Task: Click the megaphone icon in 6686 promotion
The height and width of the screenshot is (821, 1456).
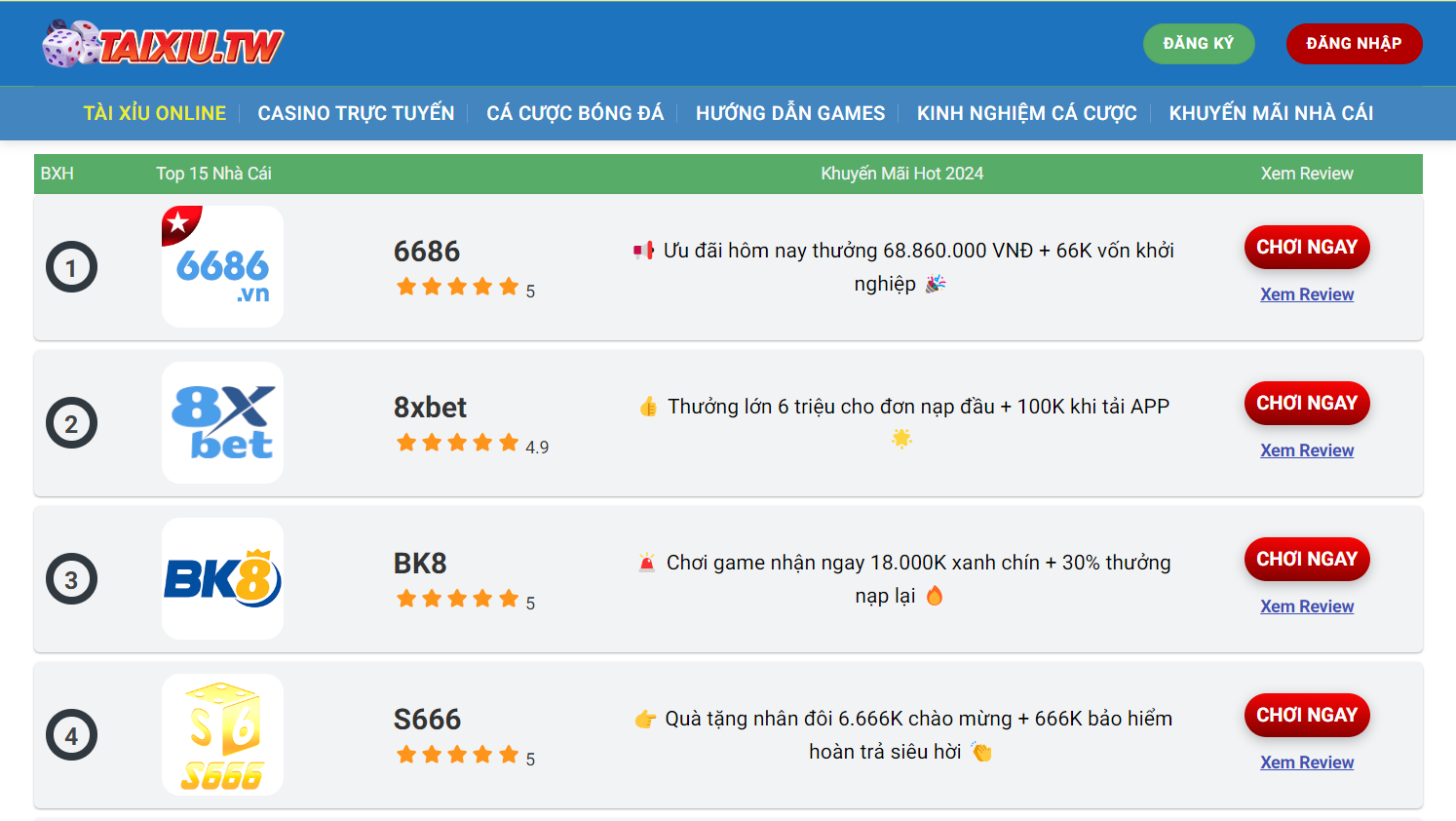Action: [643, 252]
